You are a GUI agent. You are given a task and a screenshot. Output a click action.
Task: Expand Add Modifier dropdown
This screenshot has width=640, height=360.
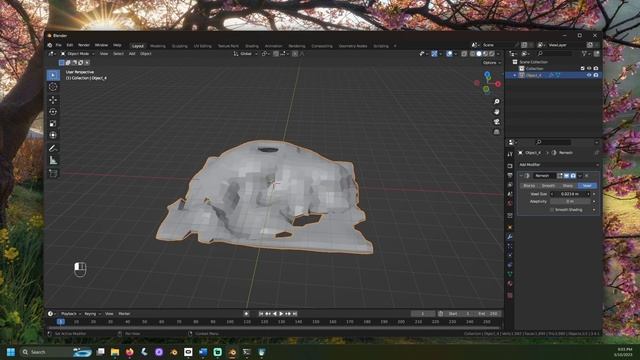[x=558, y=165]
